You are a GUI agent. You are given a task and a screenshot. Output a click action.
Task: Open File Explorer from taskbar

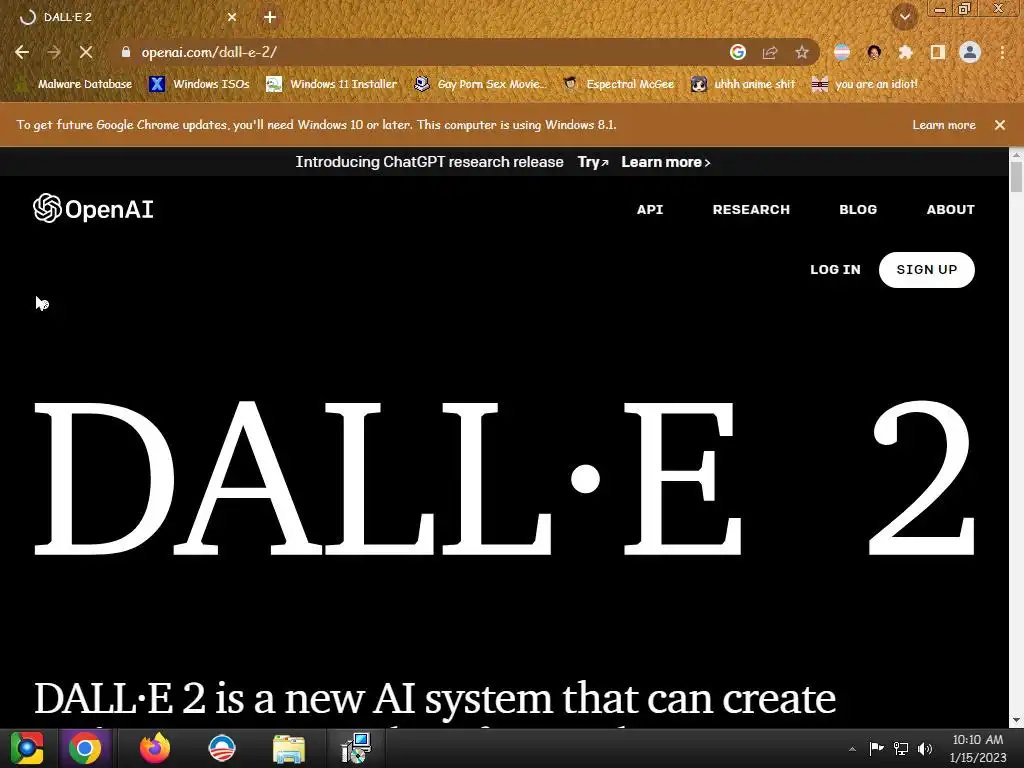pyautogui.click(x=289, y=748)
